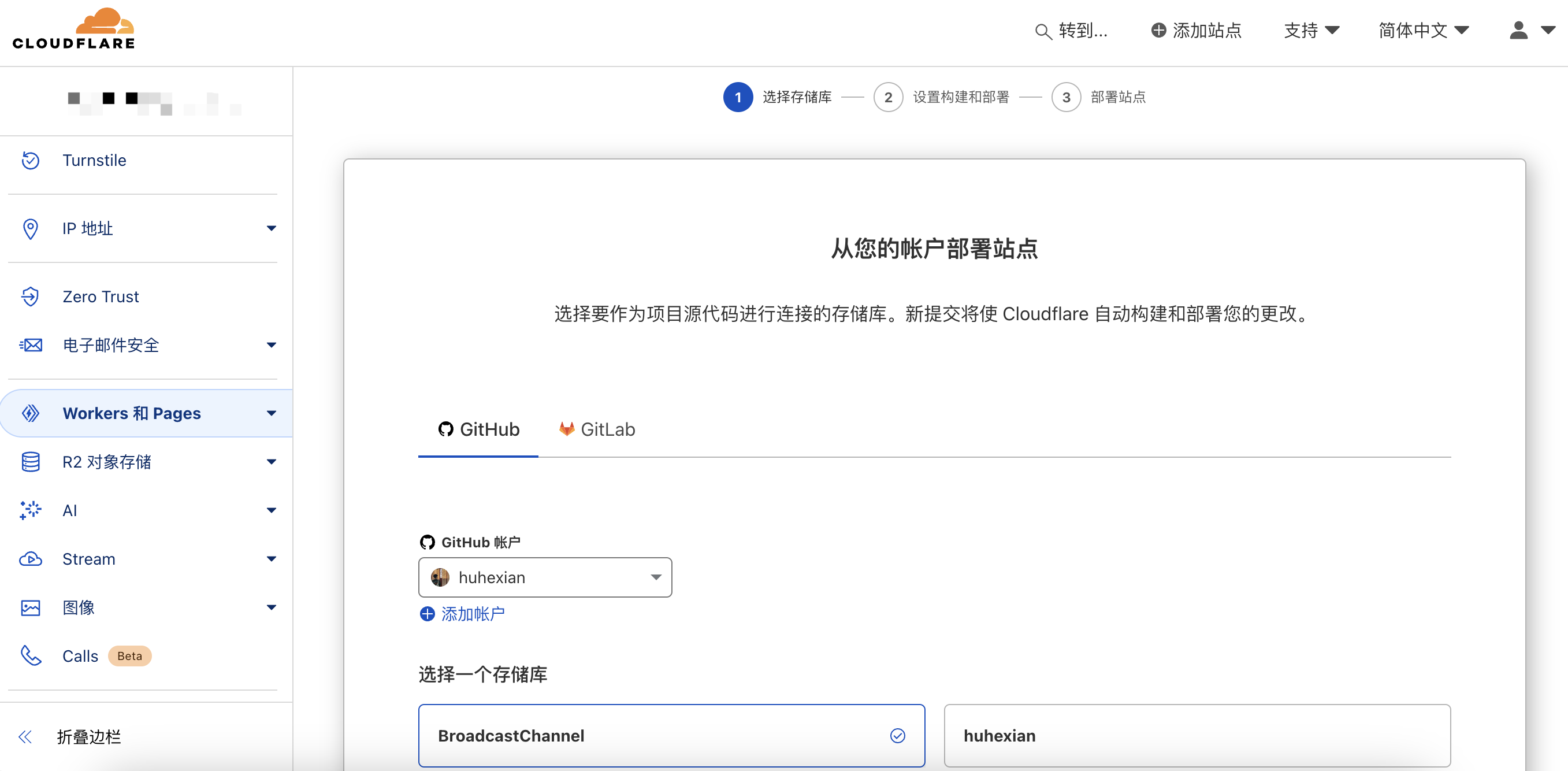
Task: Click the redacted account name in sidebar
Action: tap(155, 103)
